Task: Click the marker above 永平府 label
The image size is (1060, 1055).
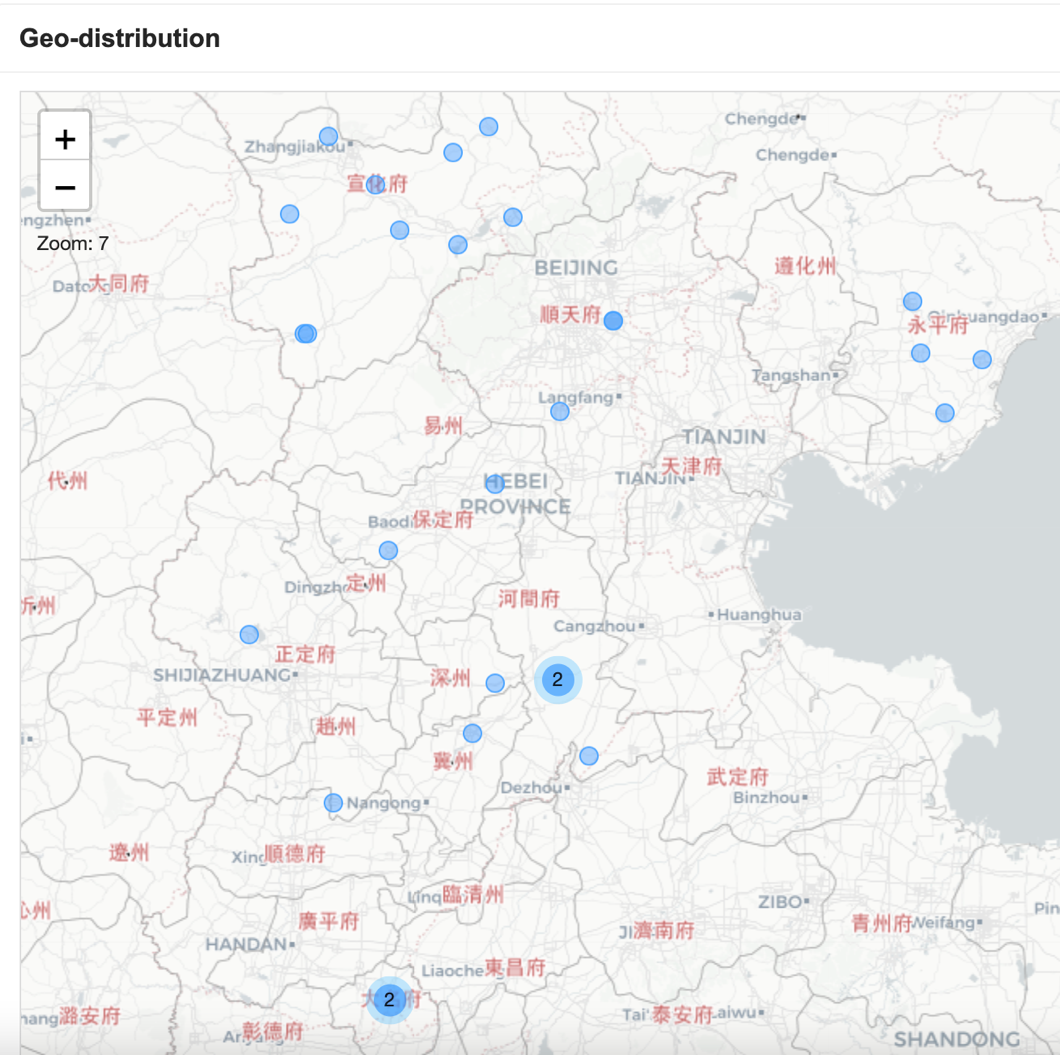Action: (913, 301)
